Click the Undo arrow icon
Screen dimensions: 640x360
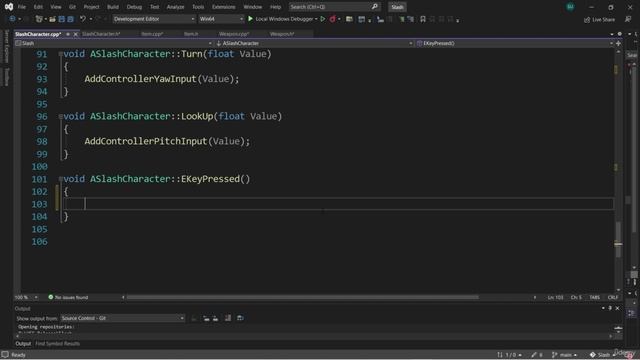pos(83,19)
